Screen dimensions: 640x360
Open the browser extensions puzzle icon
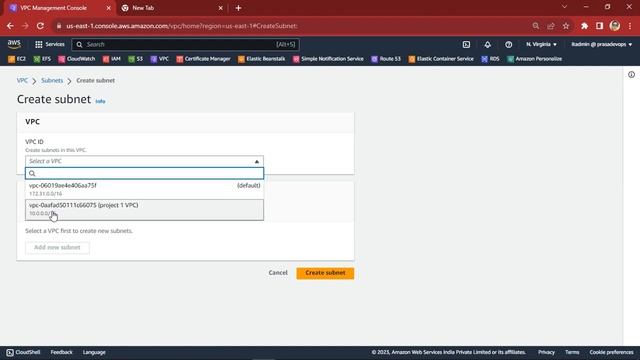pos(584,26)
